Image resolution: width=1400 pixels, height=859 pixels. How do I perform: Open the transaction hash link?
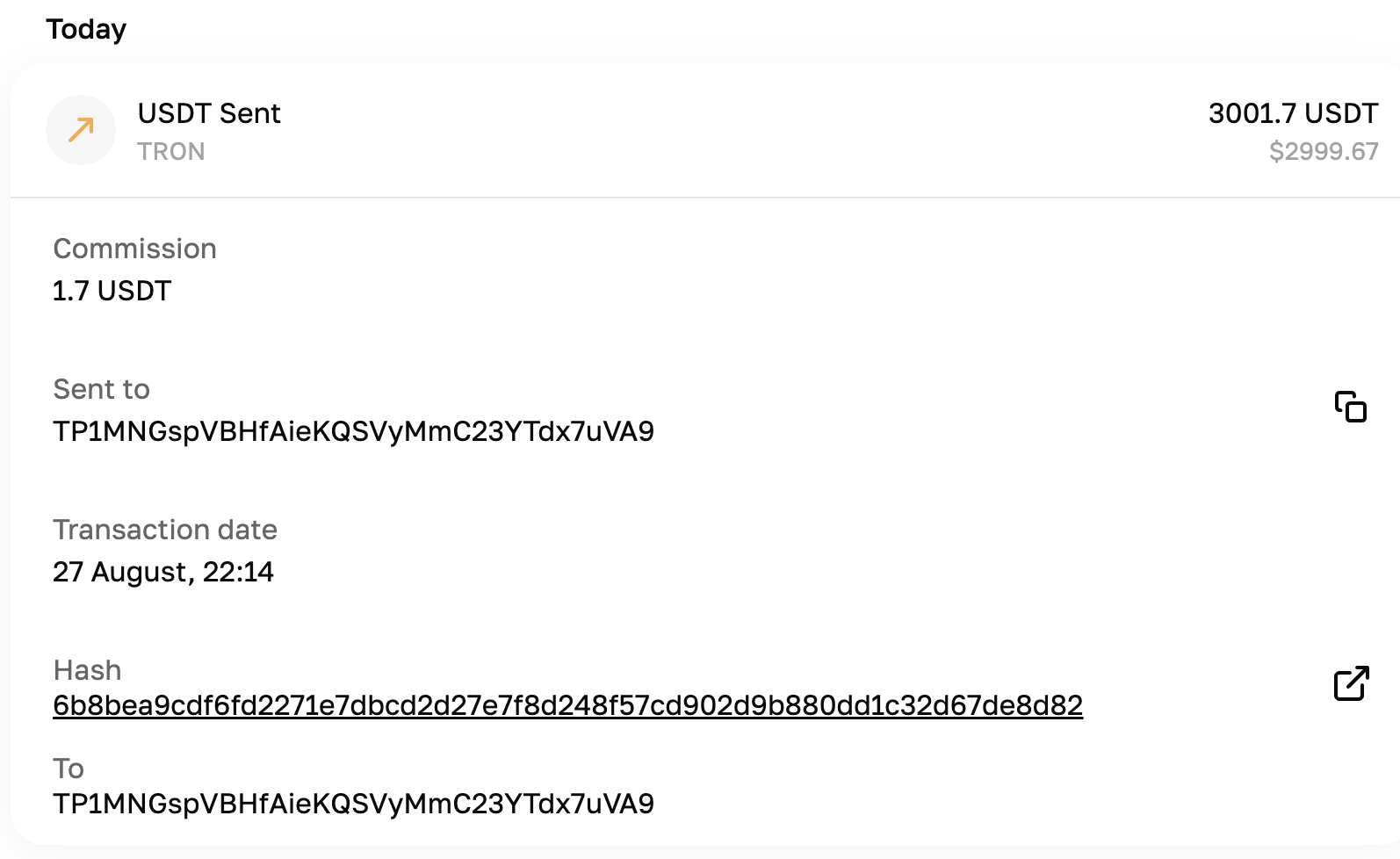point(567,705)
